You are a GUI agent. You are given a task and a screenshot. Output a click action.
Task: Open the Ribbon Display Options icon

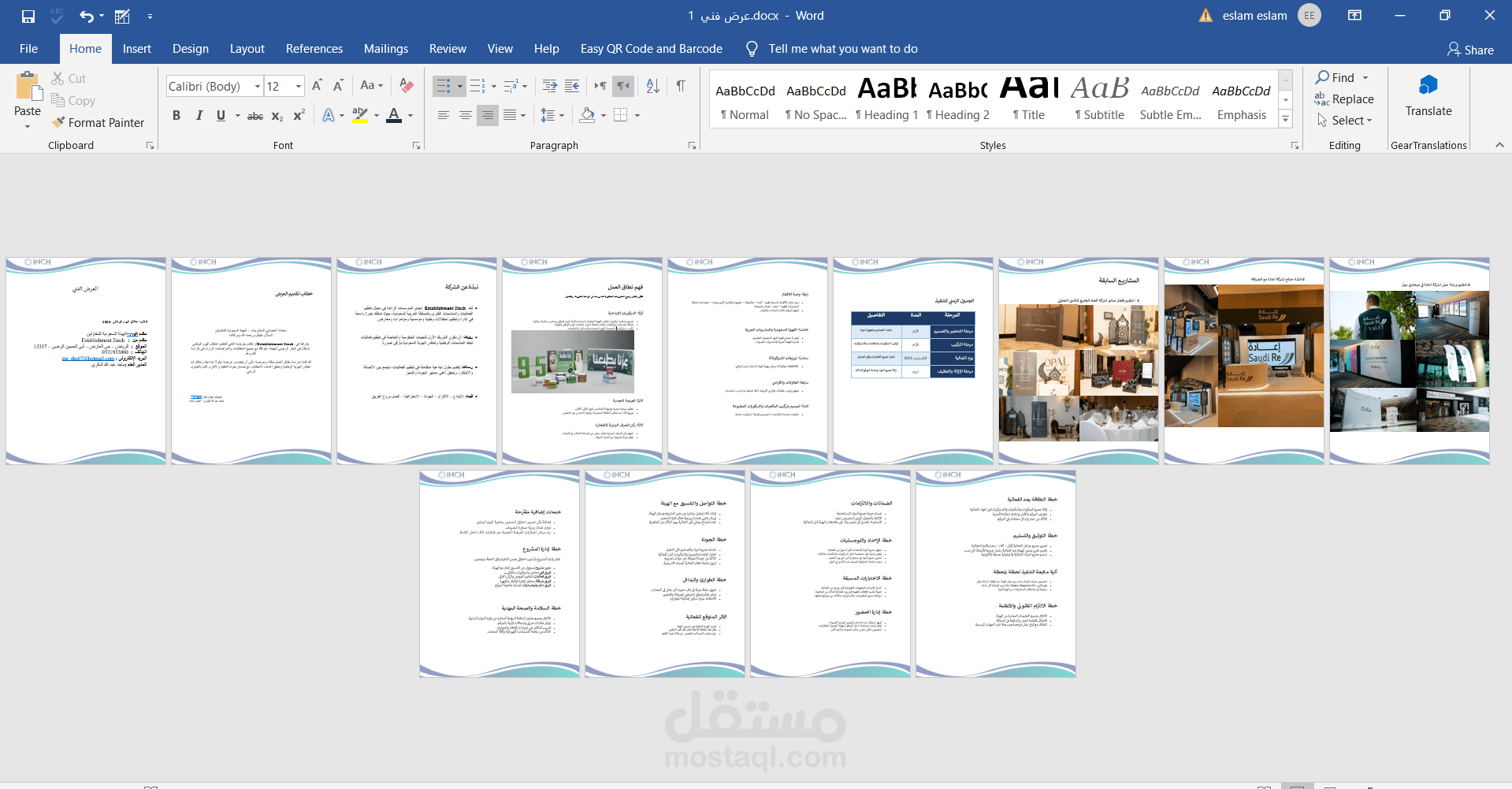(x=1355, y=15)
